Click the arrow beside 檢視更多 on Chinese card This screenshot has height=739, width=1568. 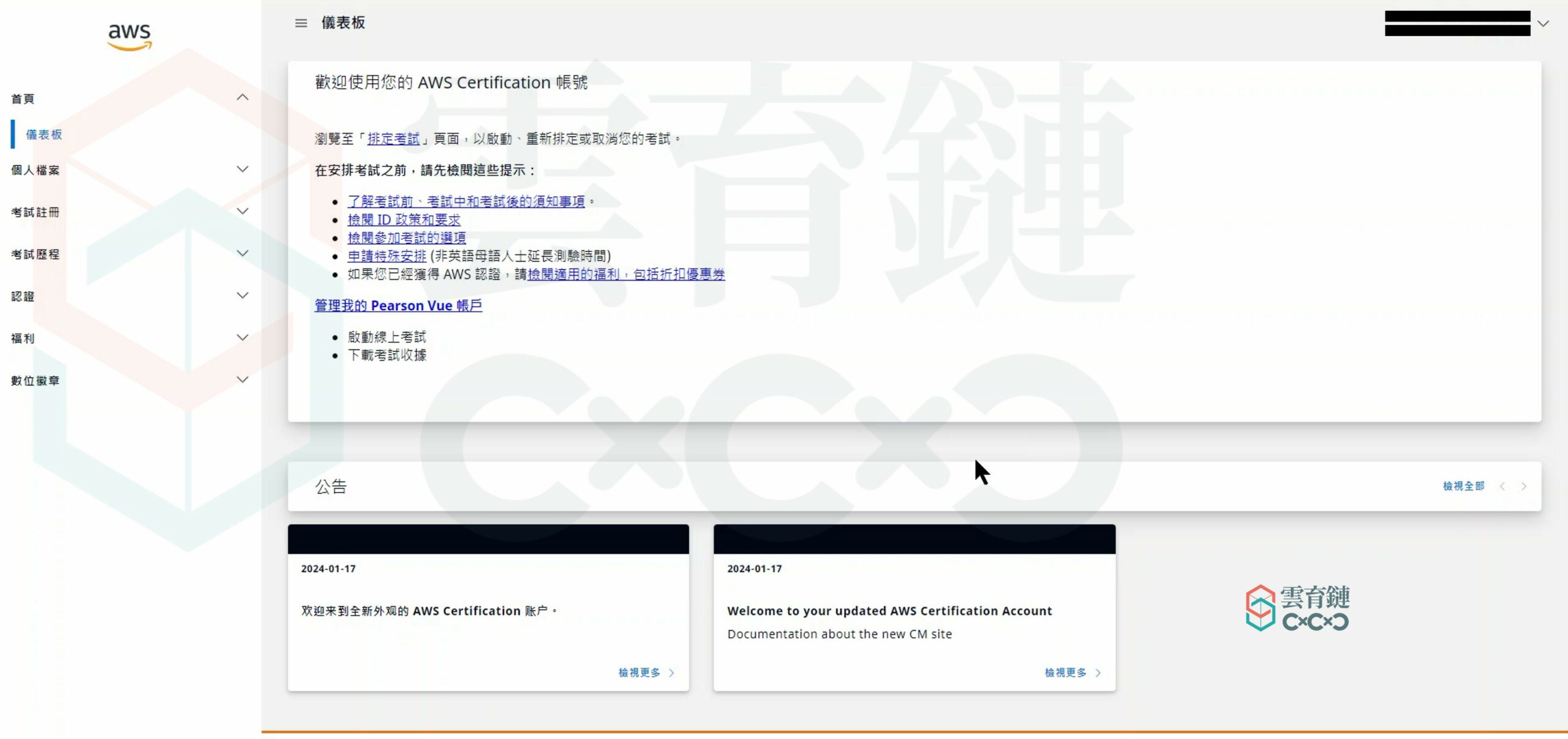point(672,673)
